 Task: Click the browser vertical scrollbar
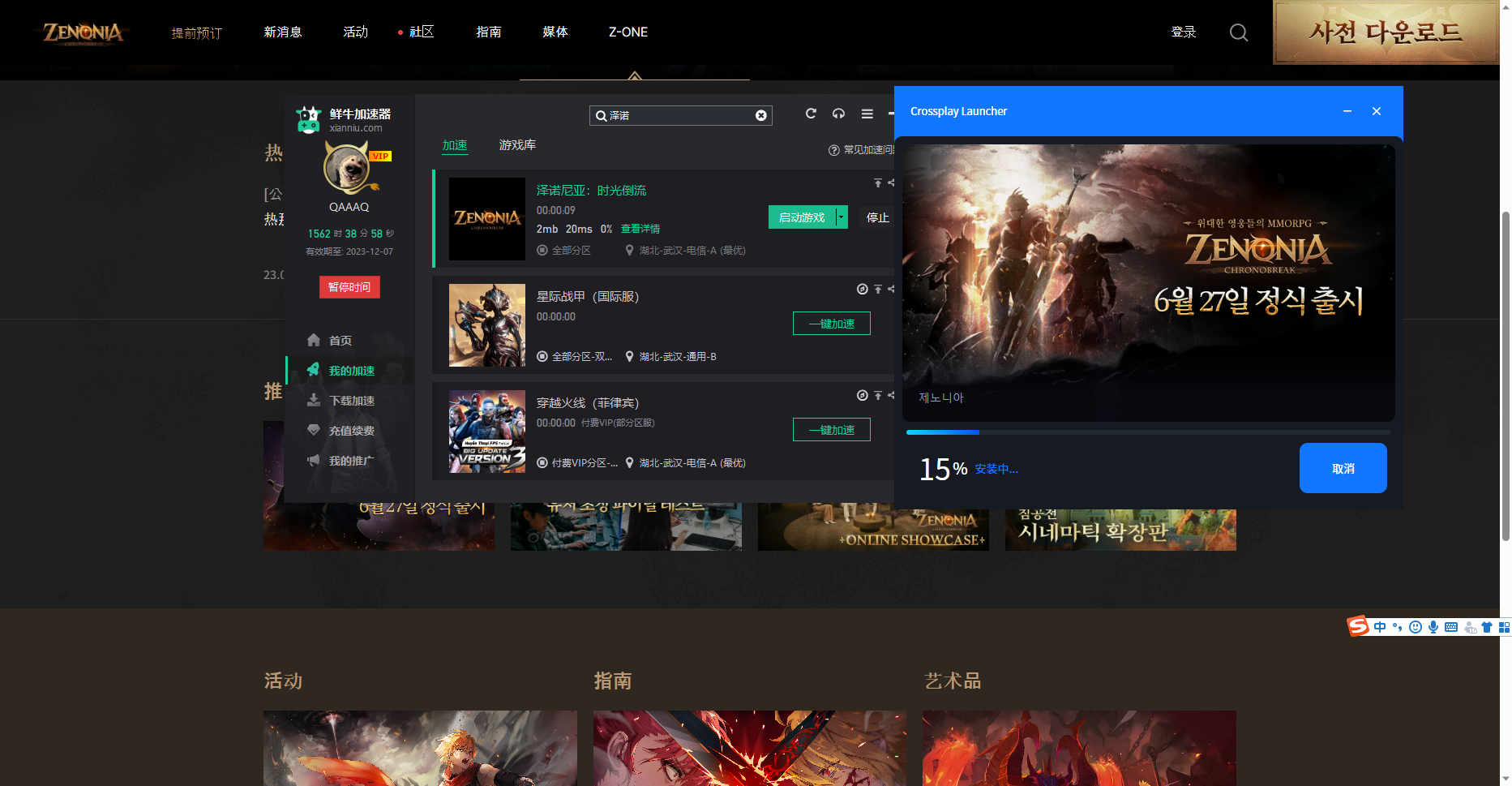click(x=1506, y=377)
